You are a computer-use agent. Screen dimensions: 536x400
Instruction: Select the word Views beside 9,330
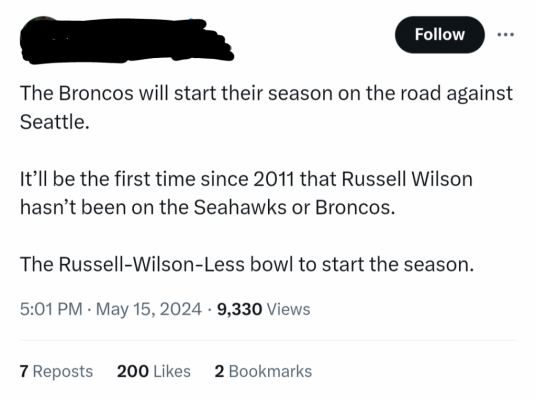[x=288, y=309]
